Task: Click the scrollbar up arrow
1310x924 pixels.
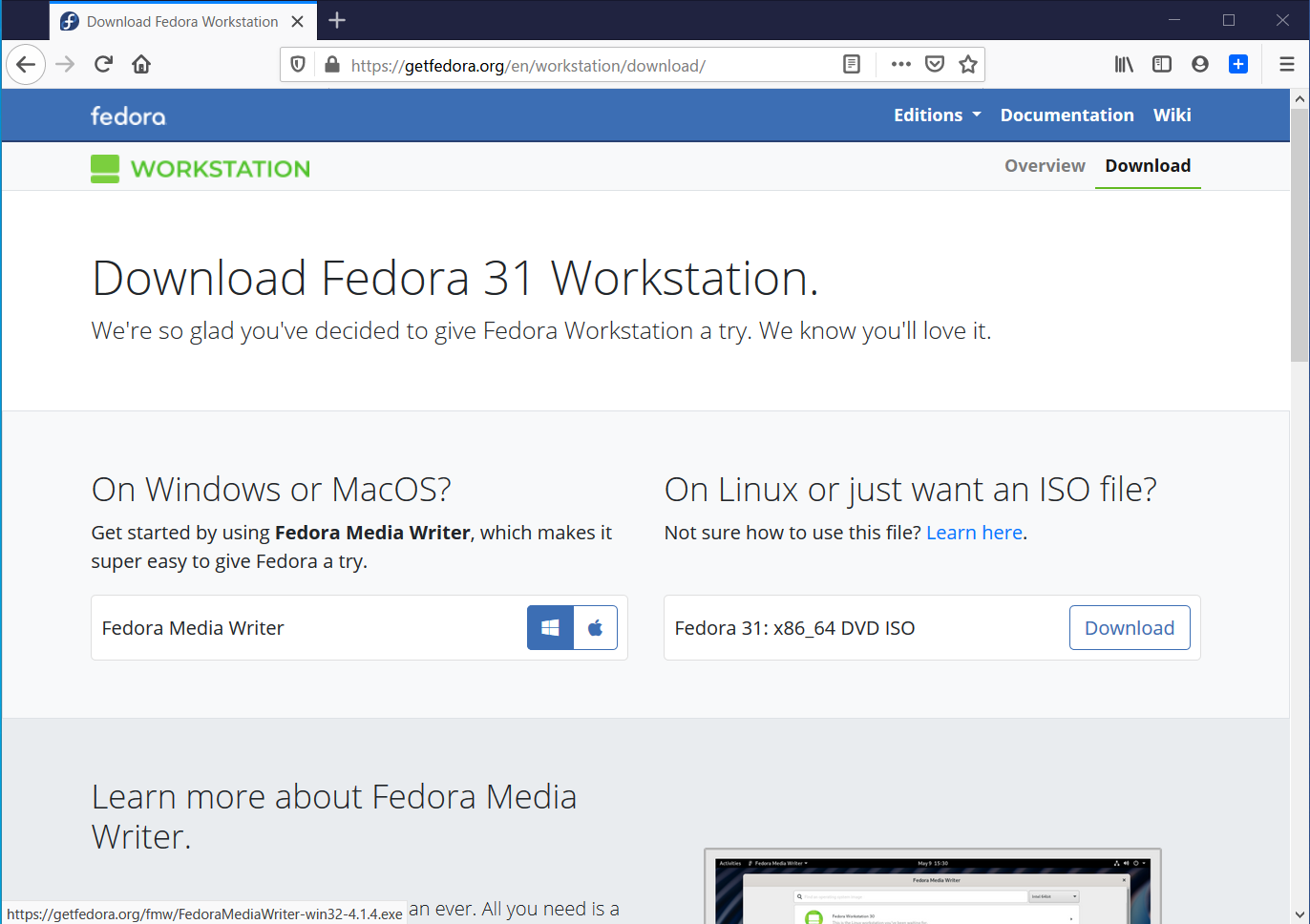Action: click(x=1299, y=98)
